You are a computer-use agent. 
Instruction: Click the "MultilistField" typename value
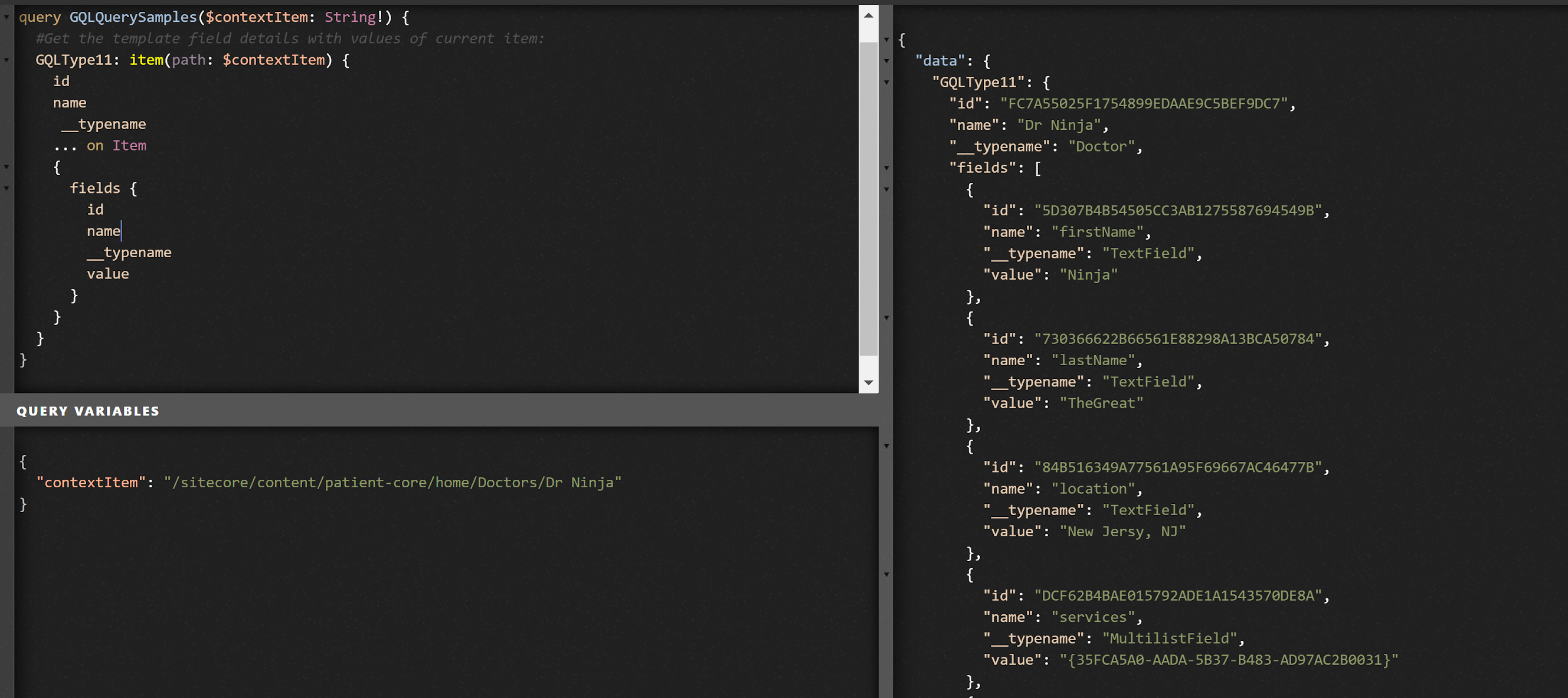point(1170,638)
